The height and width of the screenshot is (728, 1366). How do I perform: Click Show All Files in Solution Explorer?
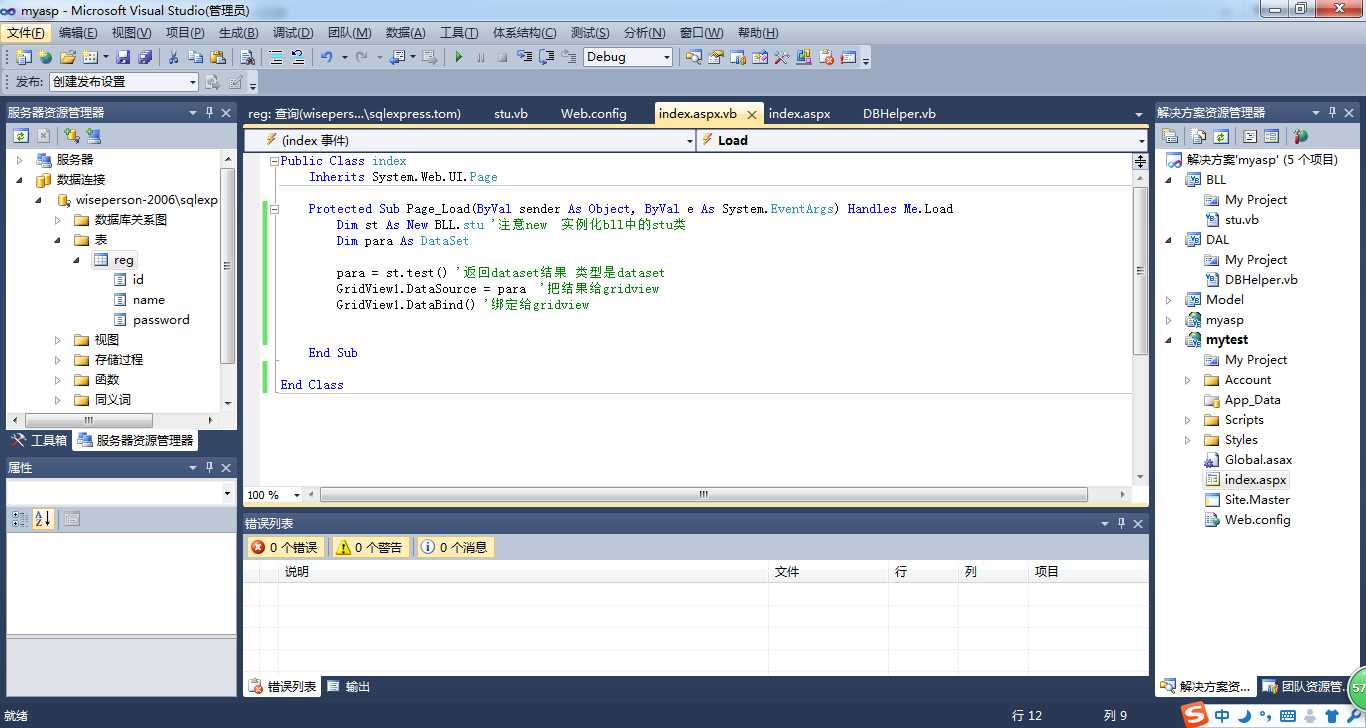(x=1199, y=136)
